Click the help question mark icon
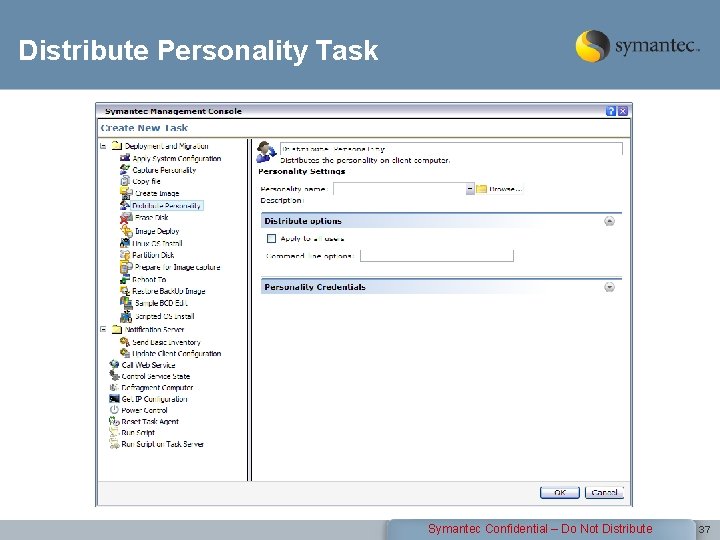 point(611,111)
